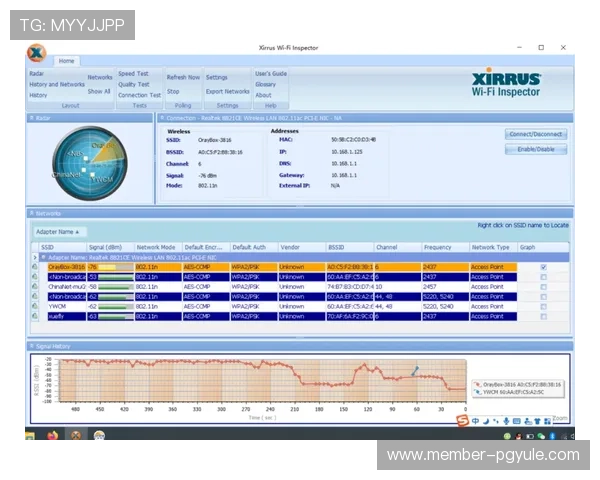The image size is (600, 480).
Task: Click the network icon beside ChinaNet row
Action: (x=35, y=287)
